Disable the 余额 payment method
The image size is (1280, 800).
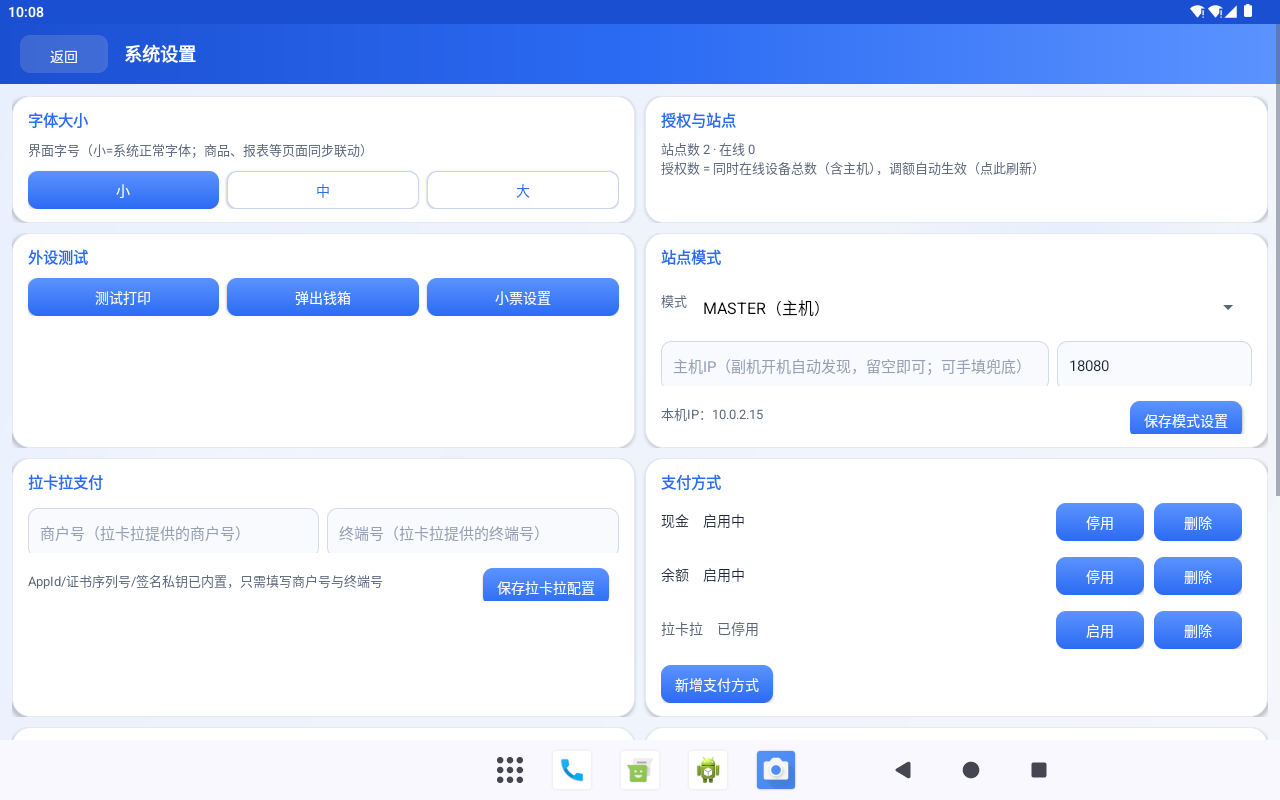coord(1100,576)
